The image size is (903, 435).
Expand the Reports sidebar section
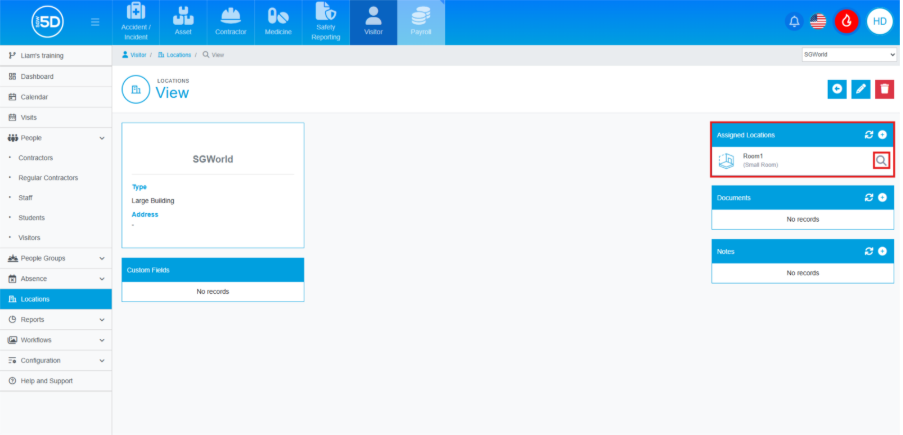(56, 320)
